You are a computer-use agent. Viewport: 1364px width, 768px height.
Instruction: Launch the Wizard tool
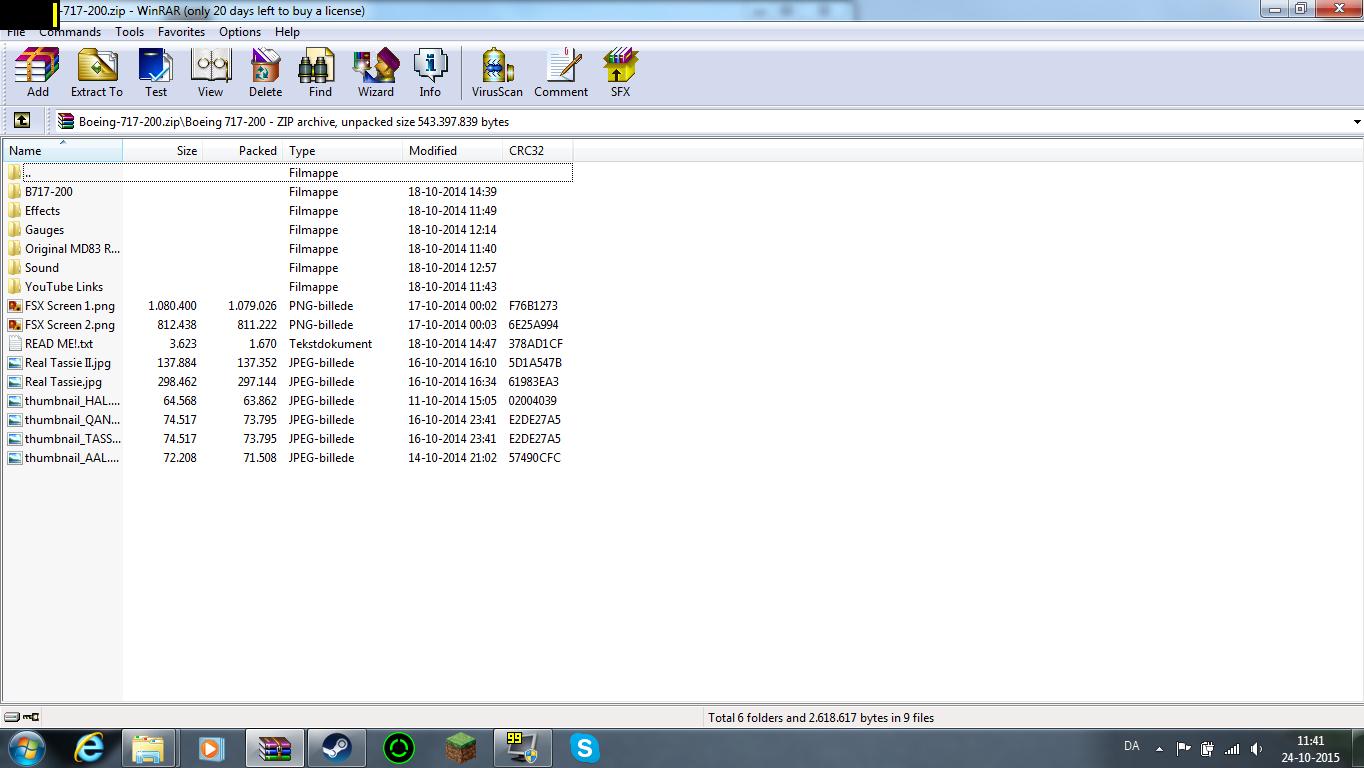[376, 74]
